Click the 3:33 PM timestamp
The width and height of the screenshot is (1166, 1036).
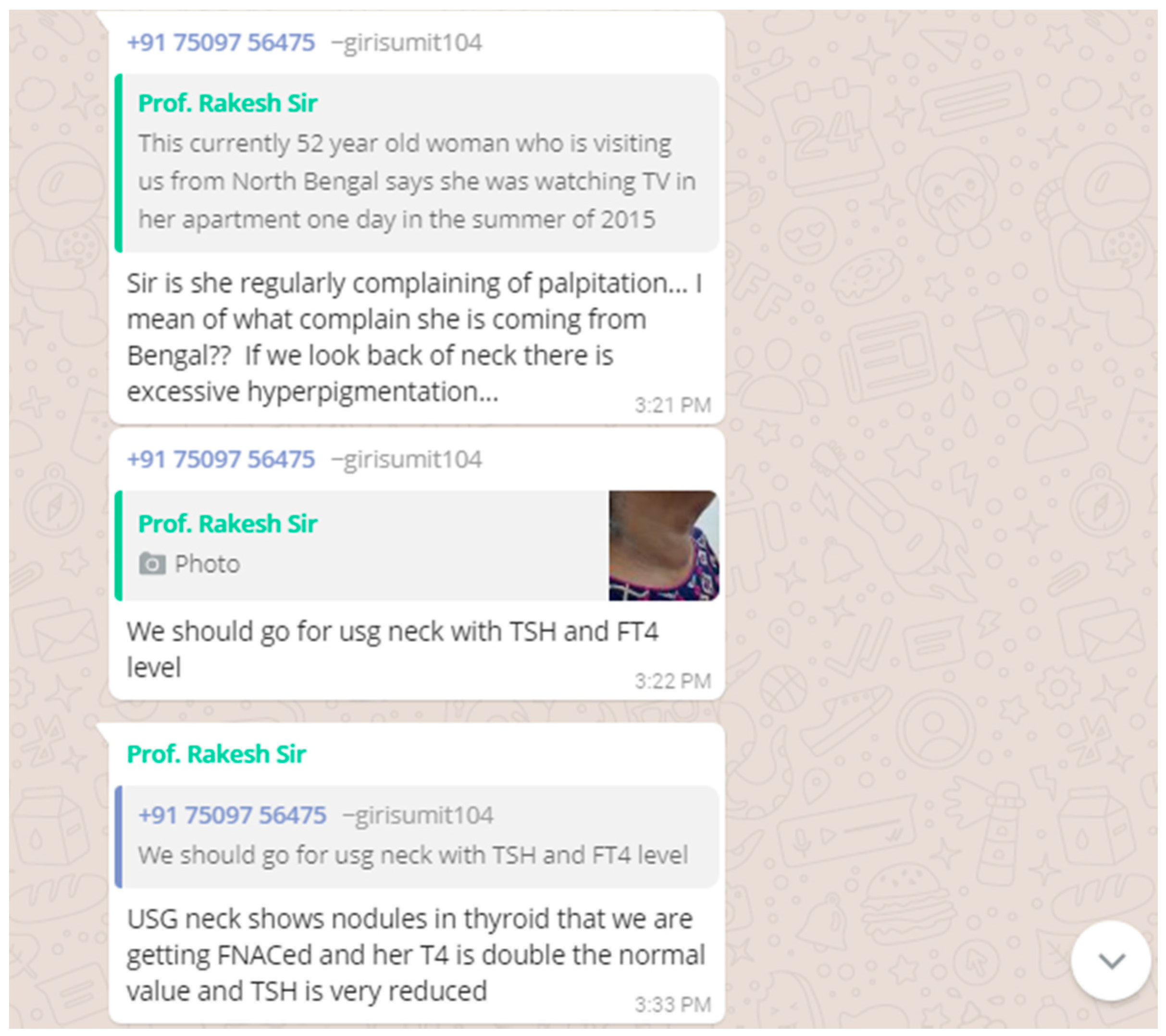672,1005
